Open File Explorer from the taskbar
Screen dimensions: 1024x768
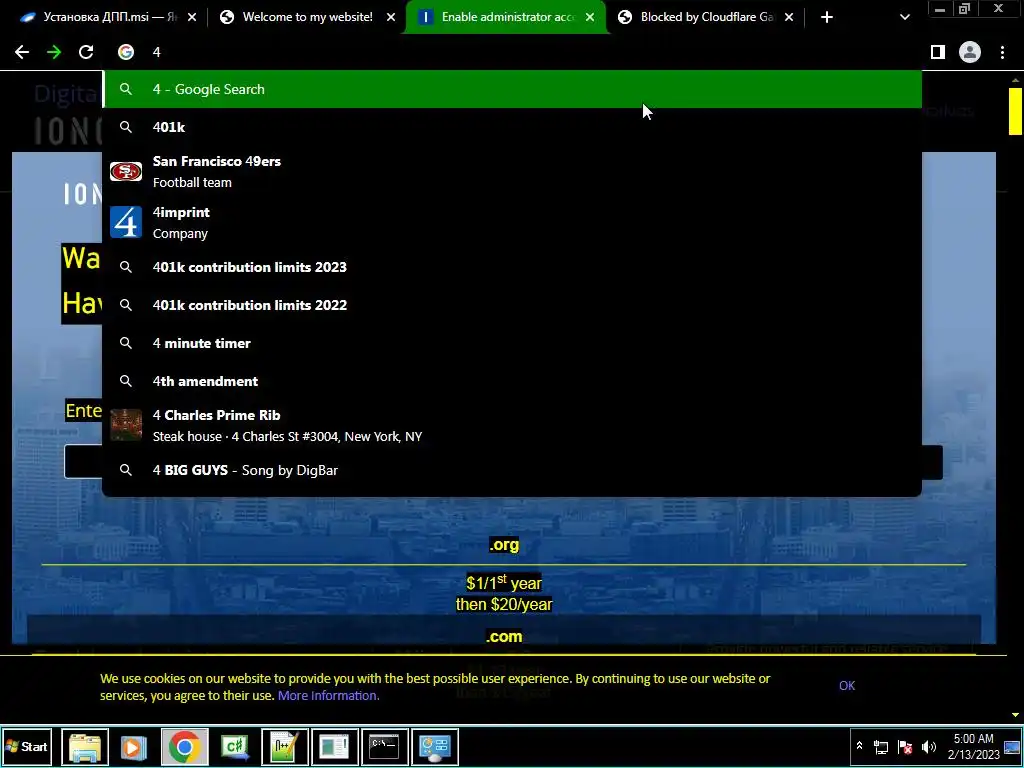85,746
